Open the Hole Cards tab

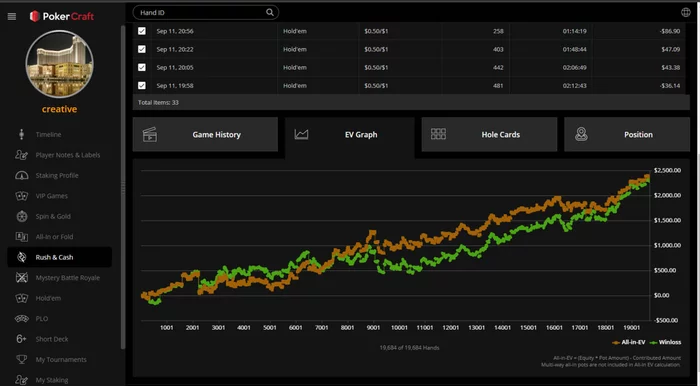point(489,134)
